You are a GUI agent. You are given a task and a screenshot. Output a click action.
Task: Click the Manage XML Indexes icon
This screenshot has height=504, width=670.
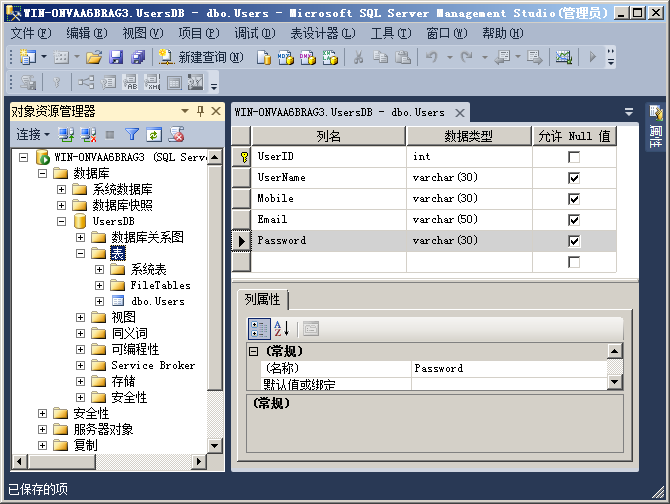(152, 82)
